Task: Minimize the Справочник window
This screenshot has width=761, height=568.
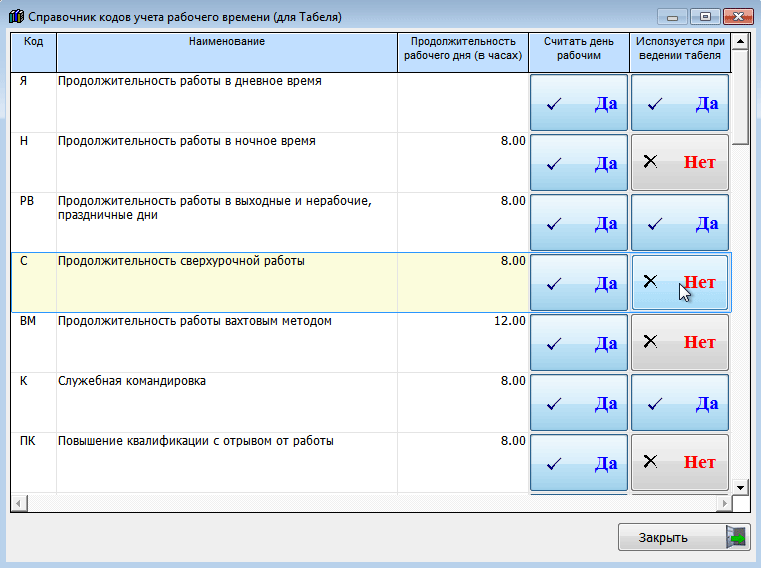Action: pos(672,17)
